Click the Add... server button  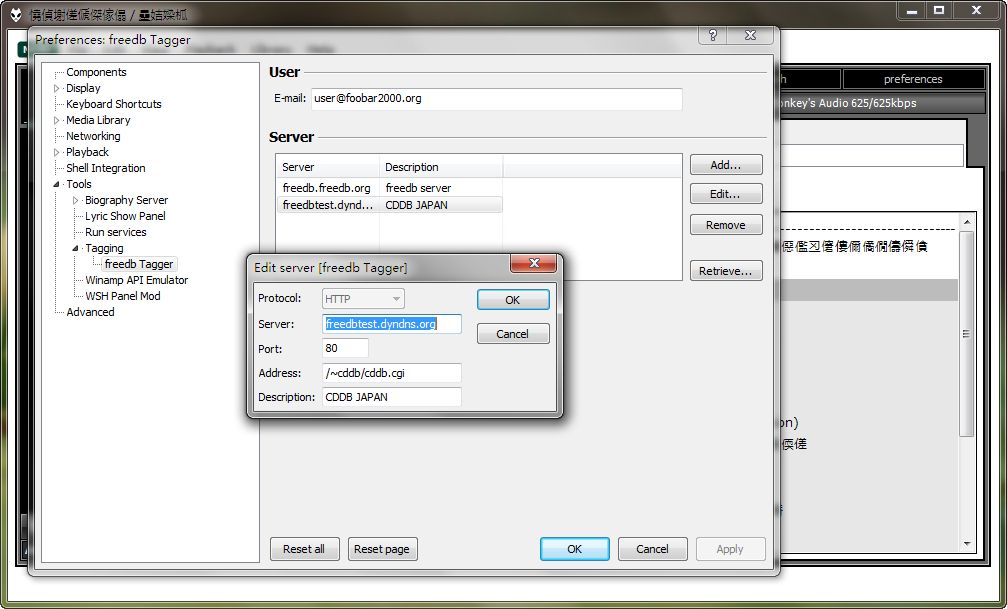point(726,165)
